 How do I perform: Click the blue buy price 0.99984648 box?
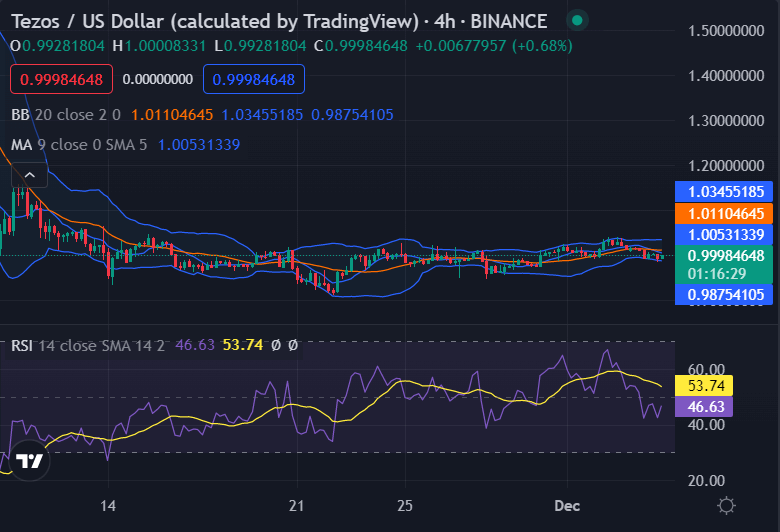pos(254,79)
